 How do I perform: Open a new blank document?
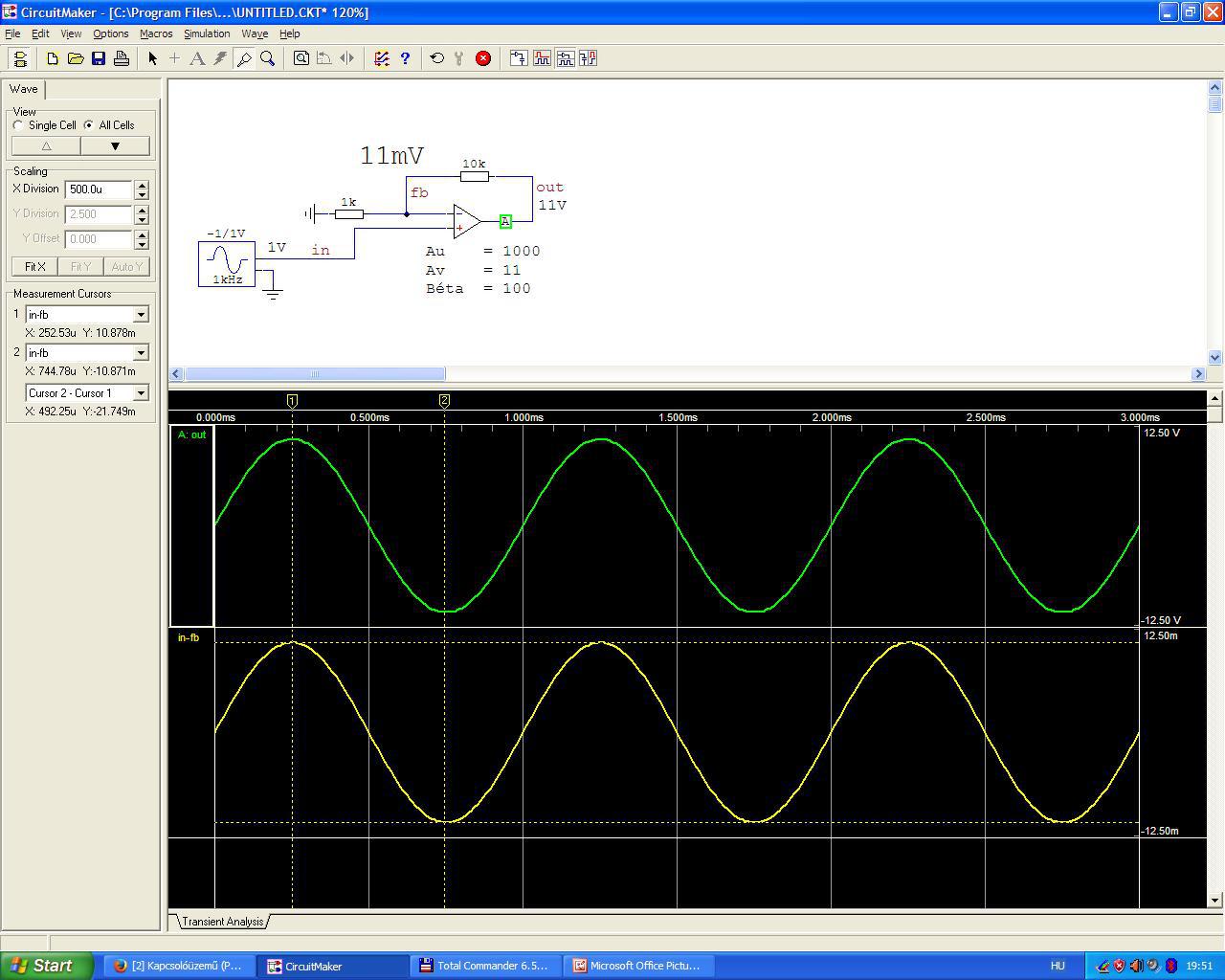point(53,58)
